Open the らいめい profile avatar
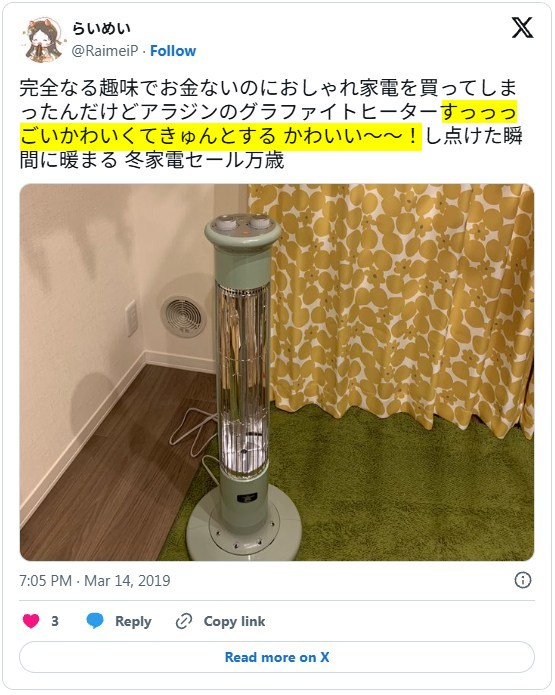The image size is (555, 695). [41, 39]
